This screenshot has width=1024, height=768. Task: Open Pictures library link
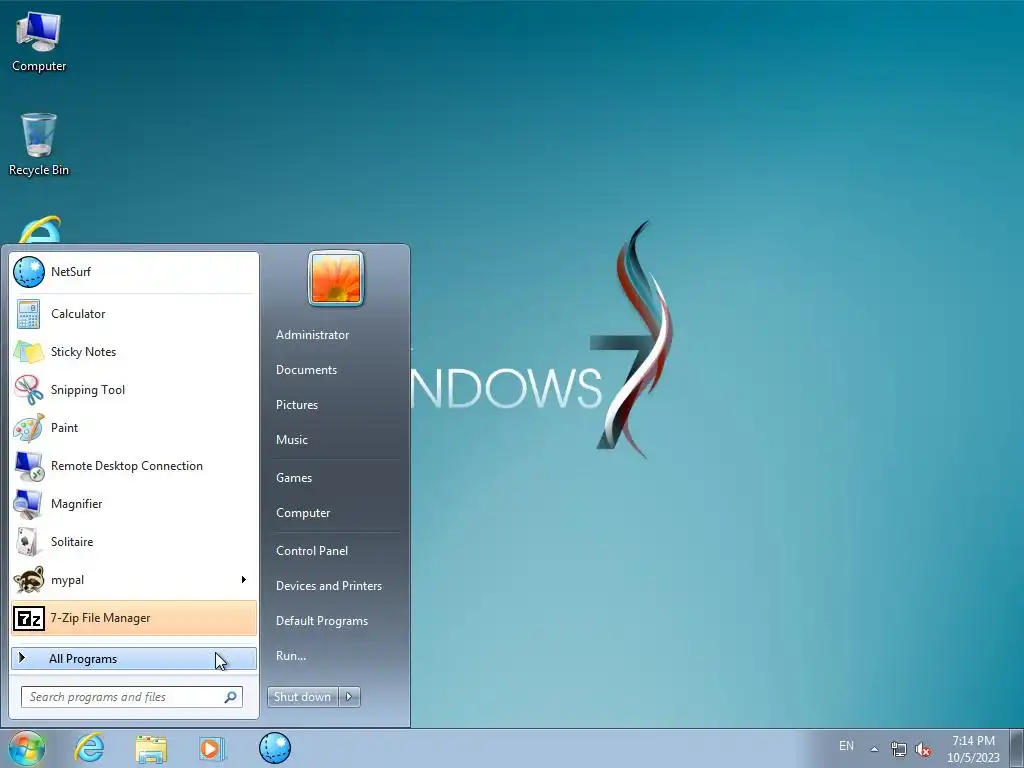(x=296, y=406)
